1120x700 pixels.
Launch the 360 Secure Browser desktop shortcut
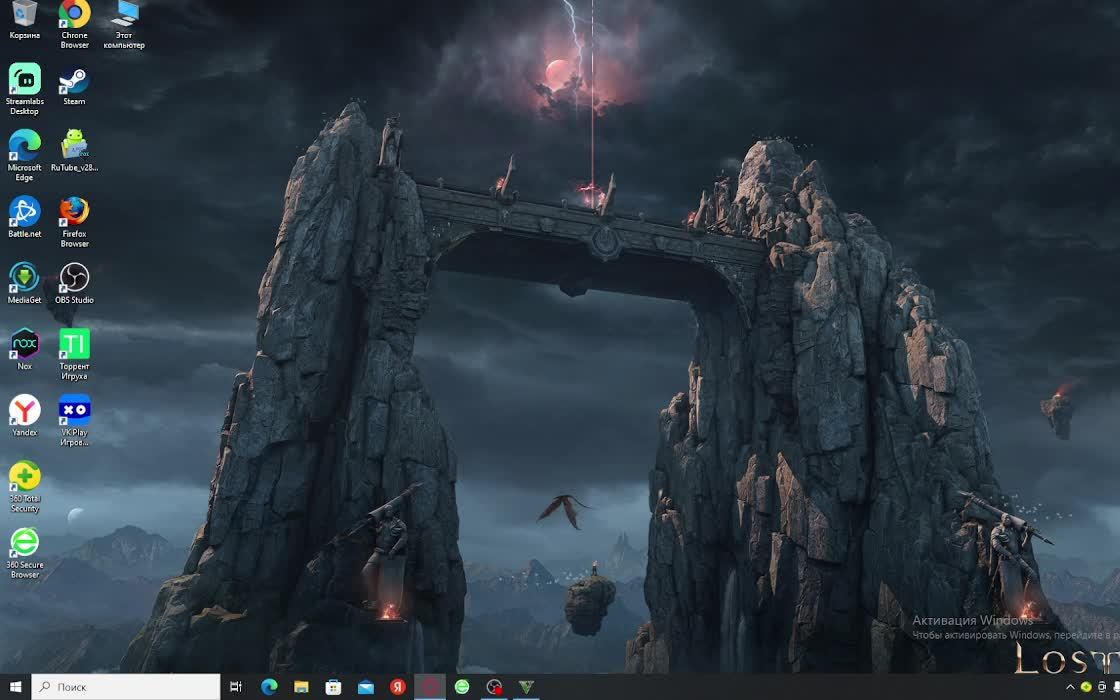(24, 553)
